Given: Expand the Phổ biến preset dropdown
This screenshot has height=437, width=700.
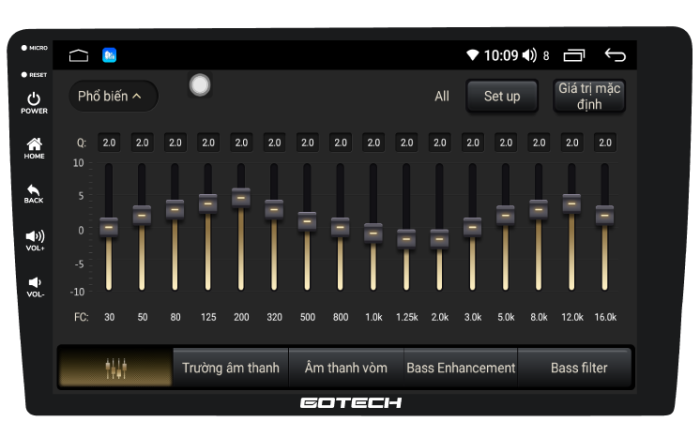Looking at the screenshot, I should [110, 97].
